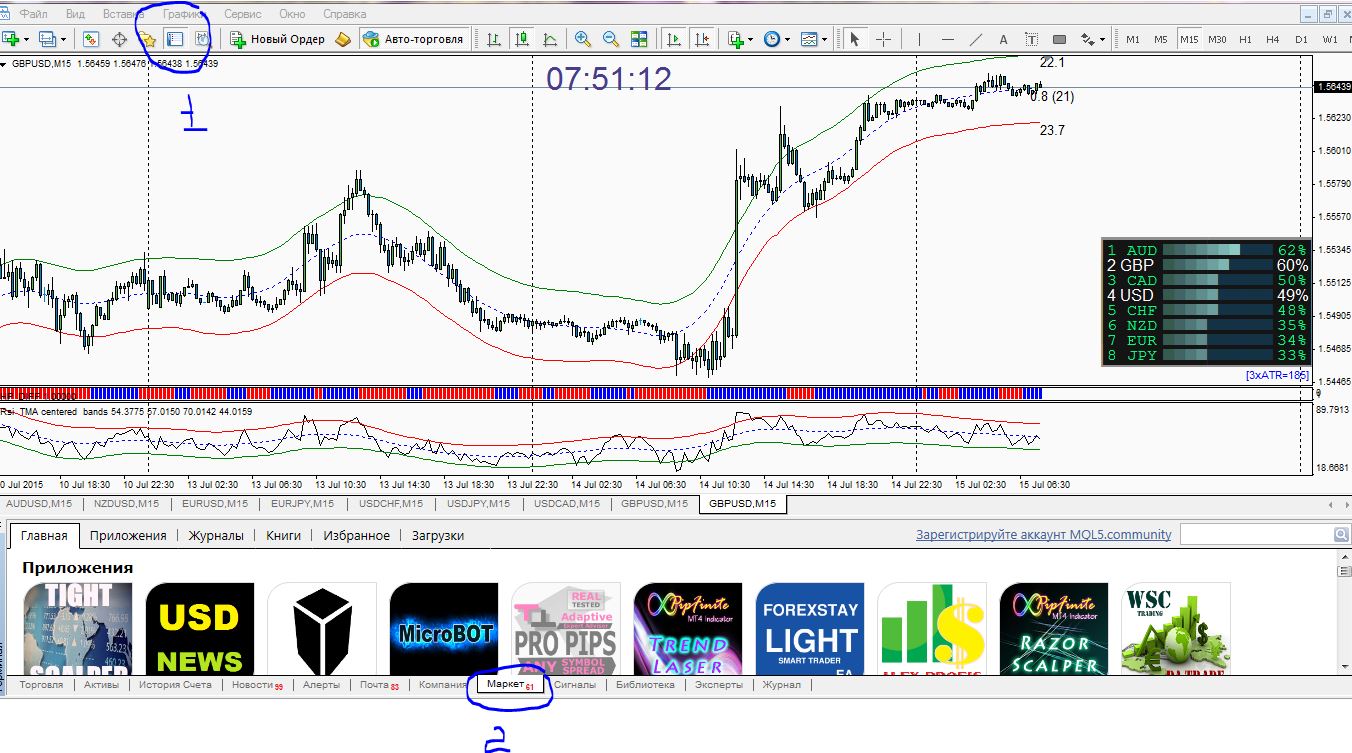
Task: Open the Файл menu
Action: [33, 14]
